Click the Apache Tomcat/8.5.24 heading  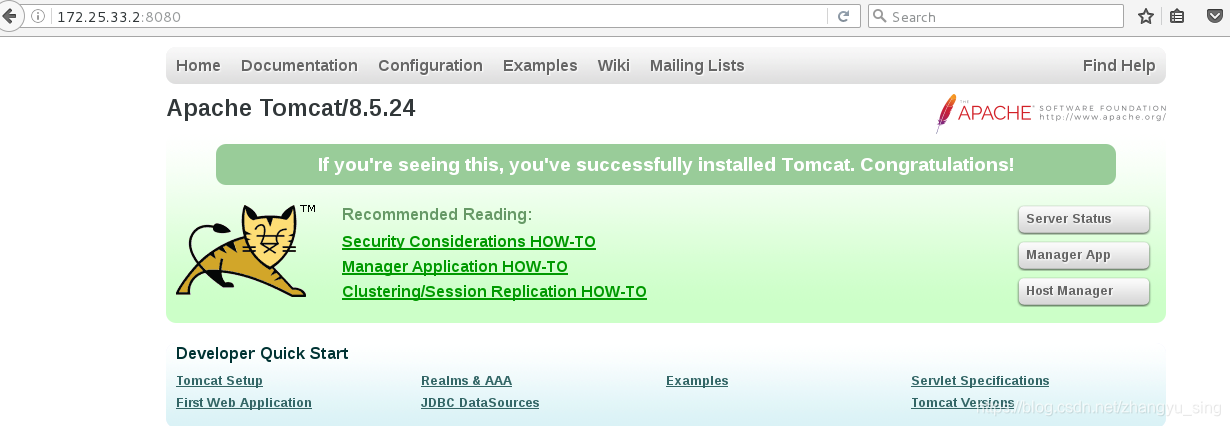click(291, 108)
